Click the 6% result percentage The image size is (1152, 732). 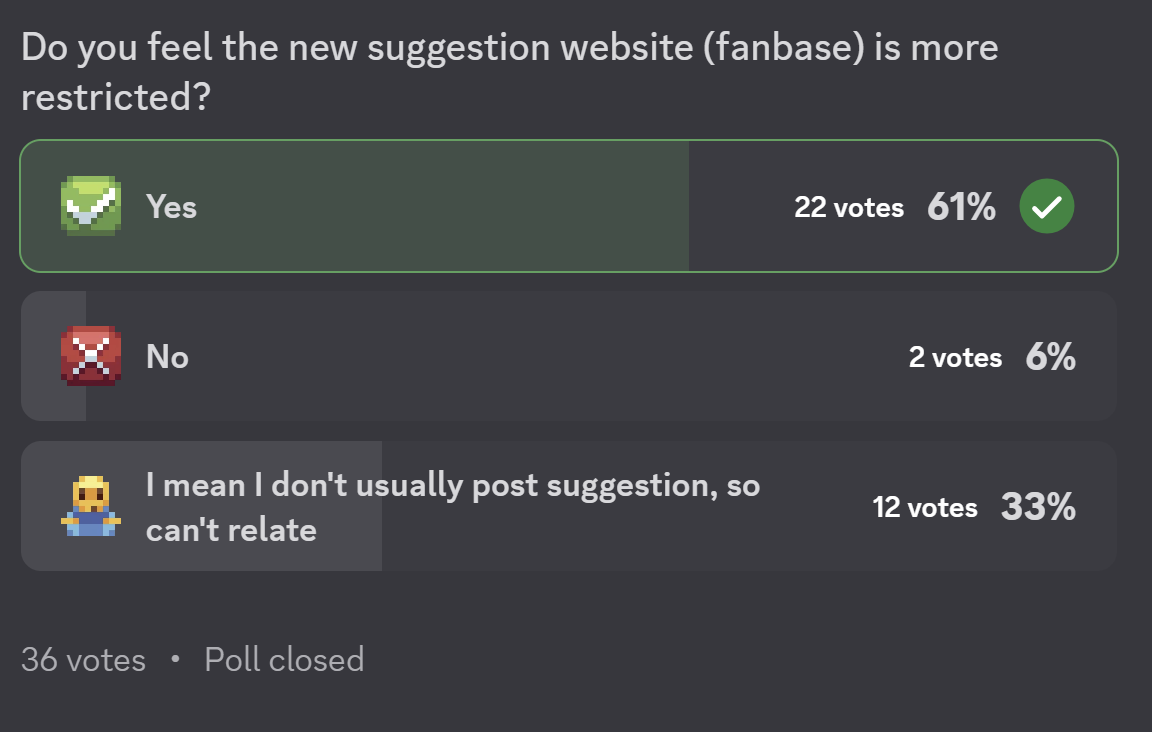coord(1050,357)
